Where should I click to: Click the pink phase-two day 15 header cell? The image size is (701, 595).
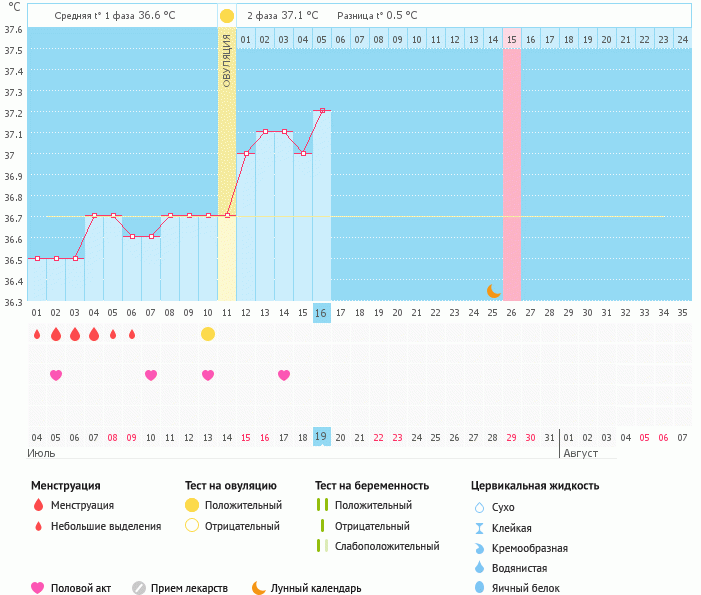[x=512, y=39]
